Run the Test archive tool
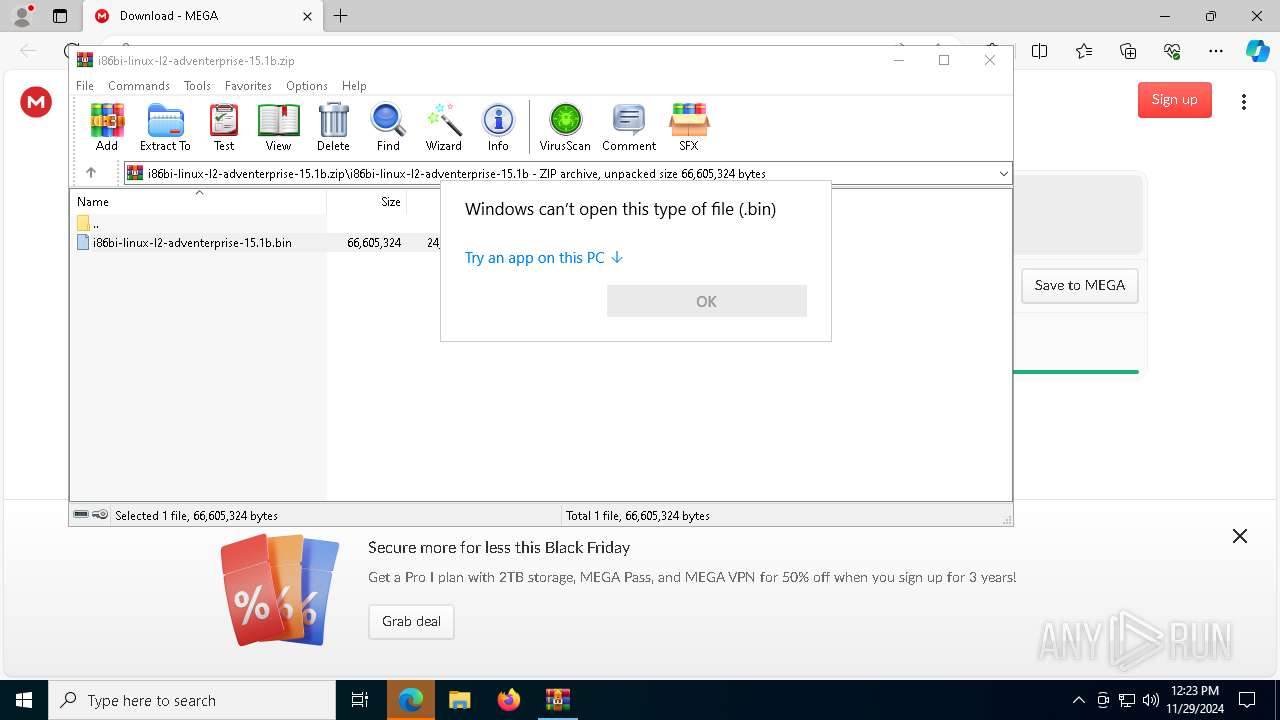1280x720 pixels. pyautogui.click(x=224, y=127)
